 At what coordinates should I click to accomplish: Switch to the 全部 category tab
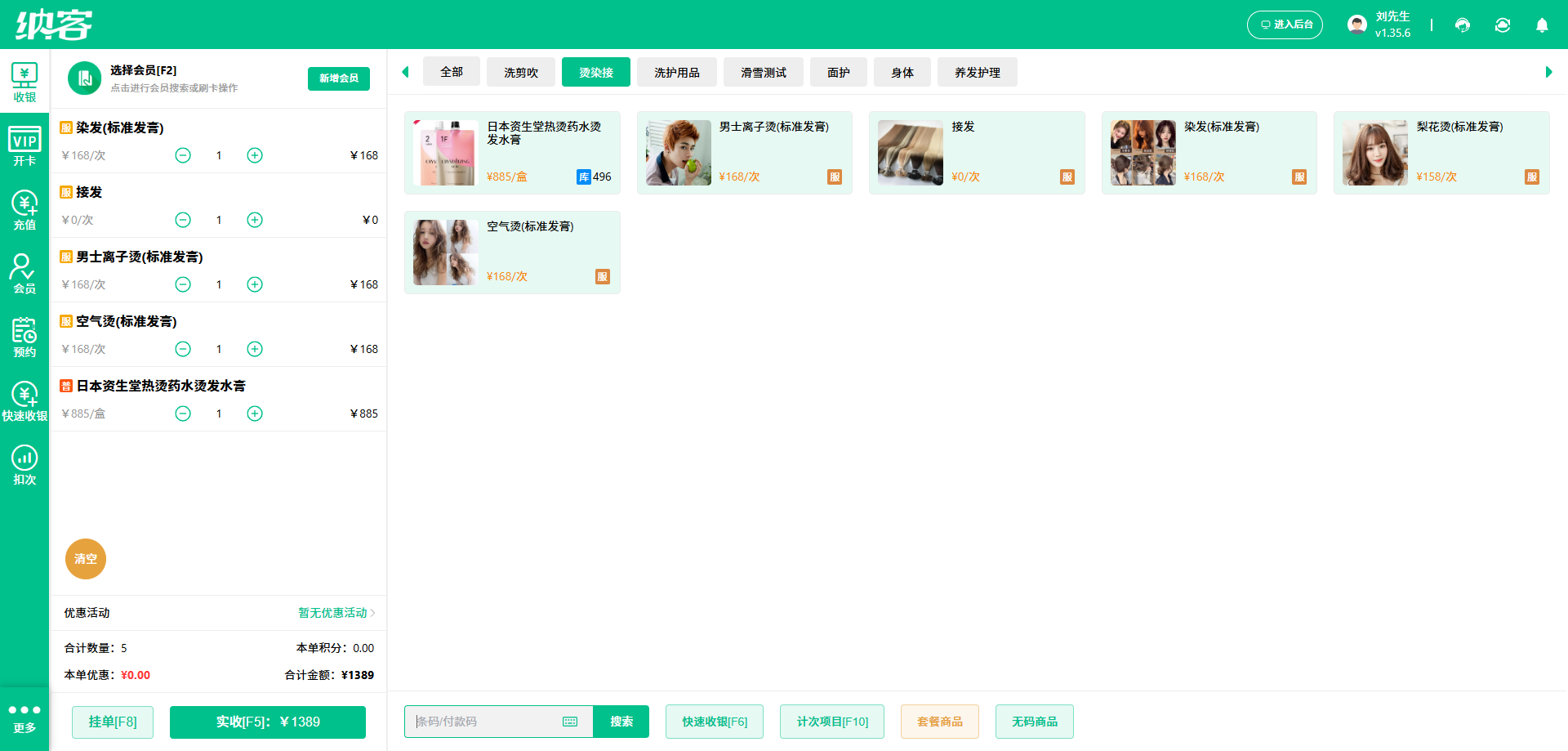click(452, 72)
